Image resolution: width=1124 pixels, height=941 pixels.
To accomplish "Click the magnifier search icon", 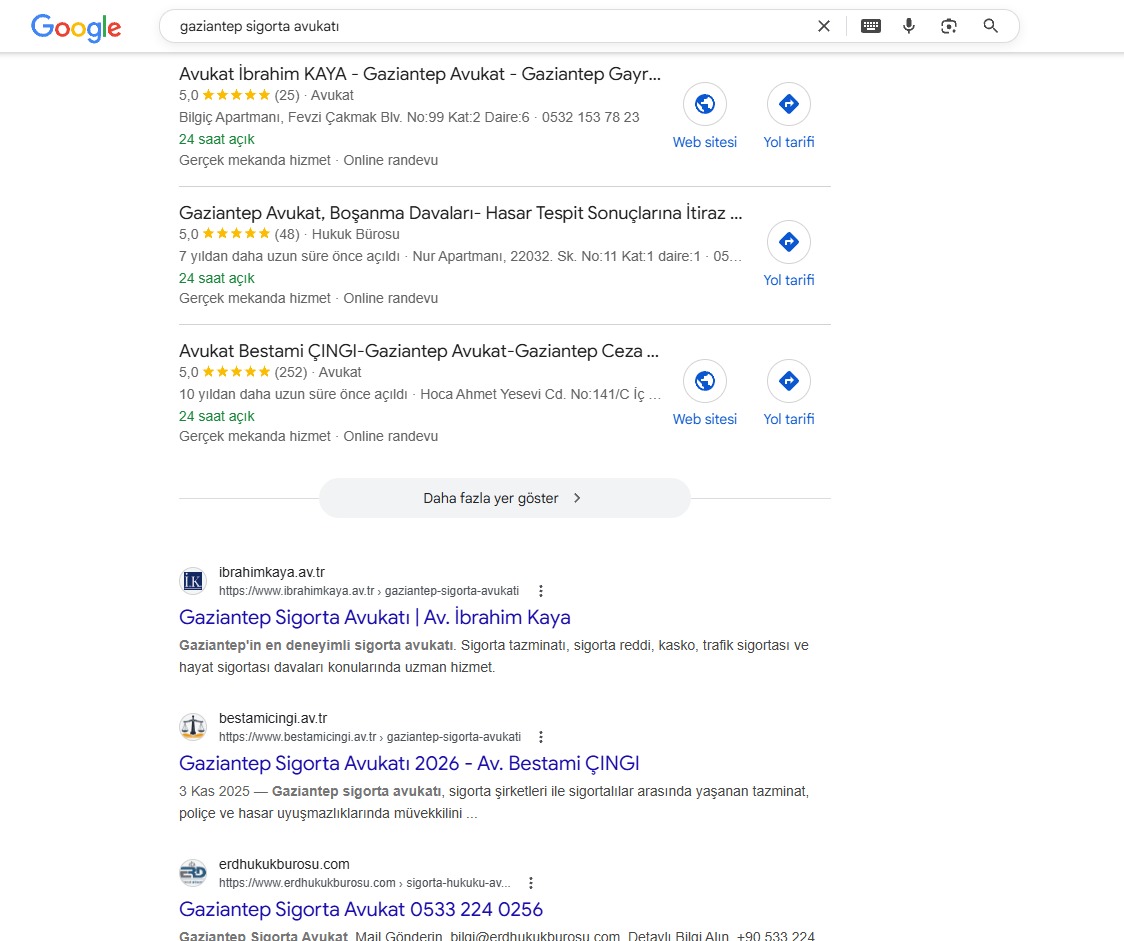I will [x=991, y=26].
